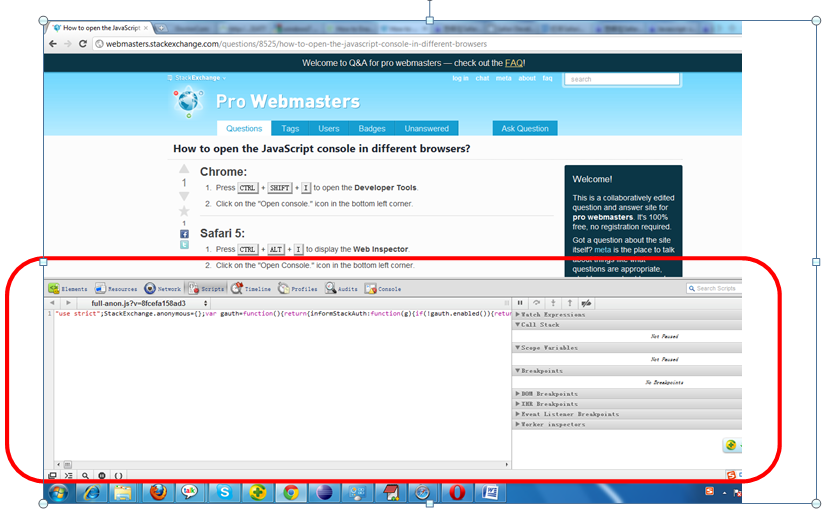Show the console drawer icon
This screenshot has height=524, width=840.
pyautogui.click(x=69, y=475)
